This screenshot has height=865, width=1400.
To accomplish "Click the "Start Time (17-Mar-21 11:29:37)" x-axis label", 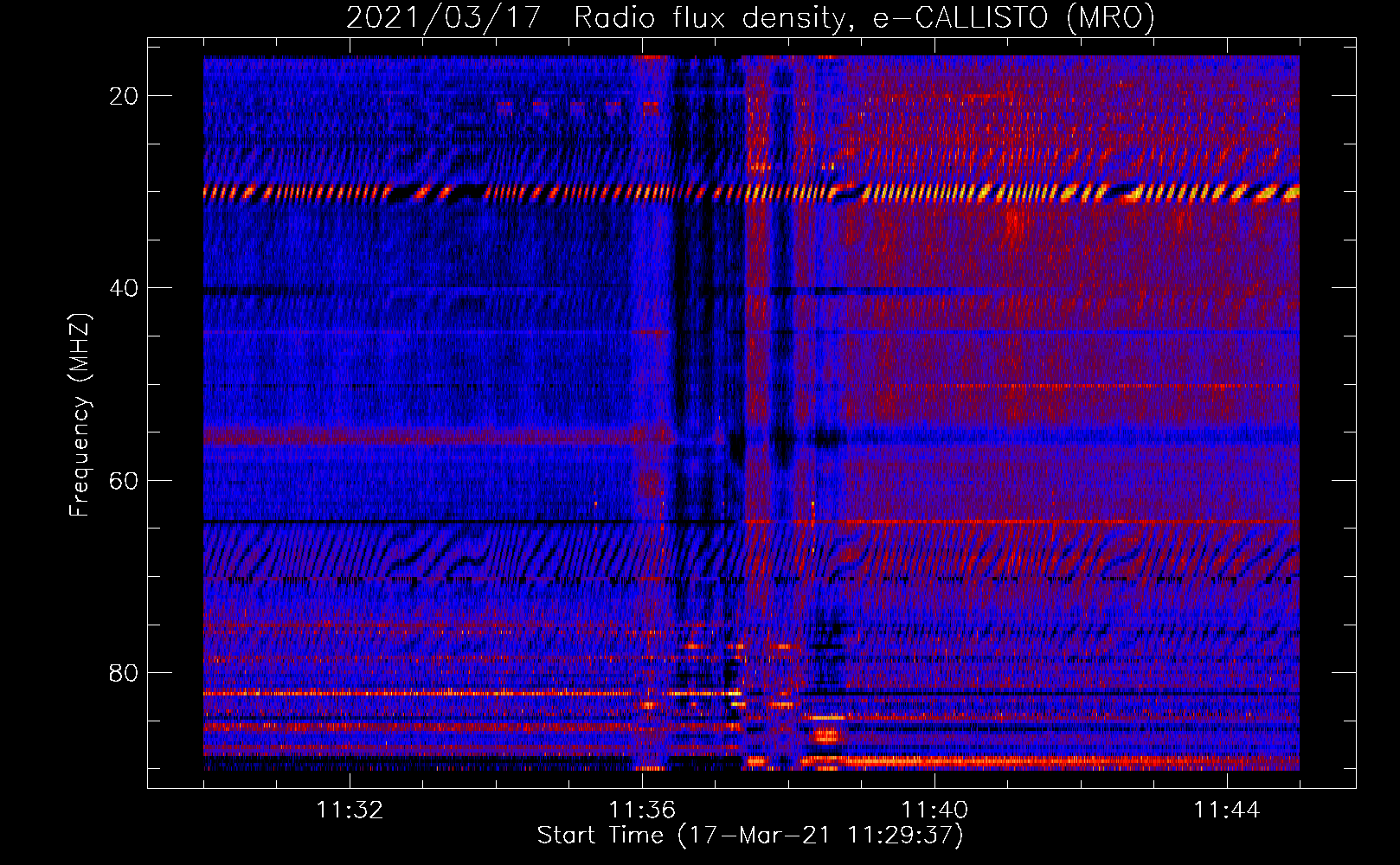I will pos(750,836).
